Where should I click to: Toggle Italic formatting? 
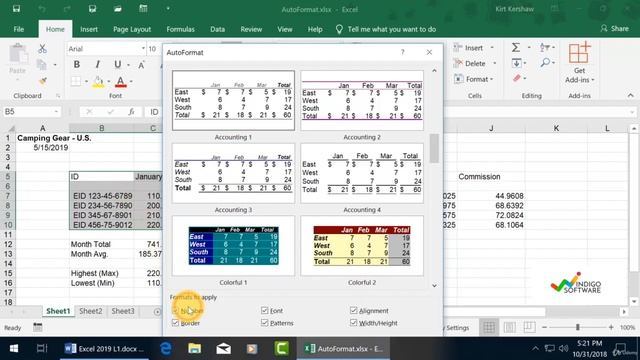point(97,64)
